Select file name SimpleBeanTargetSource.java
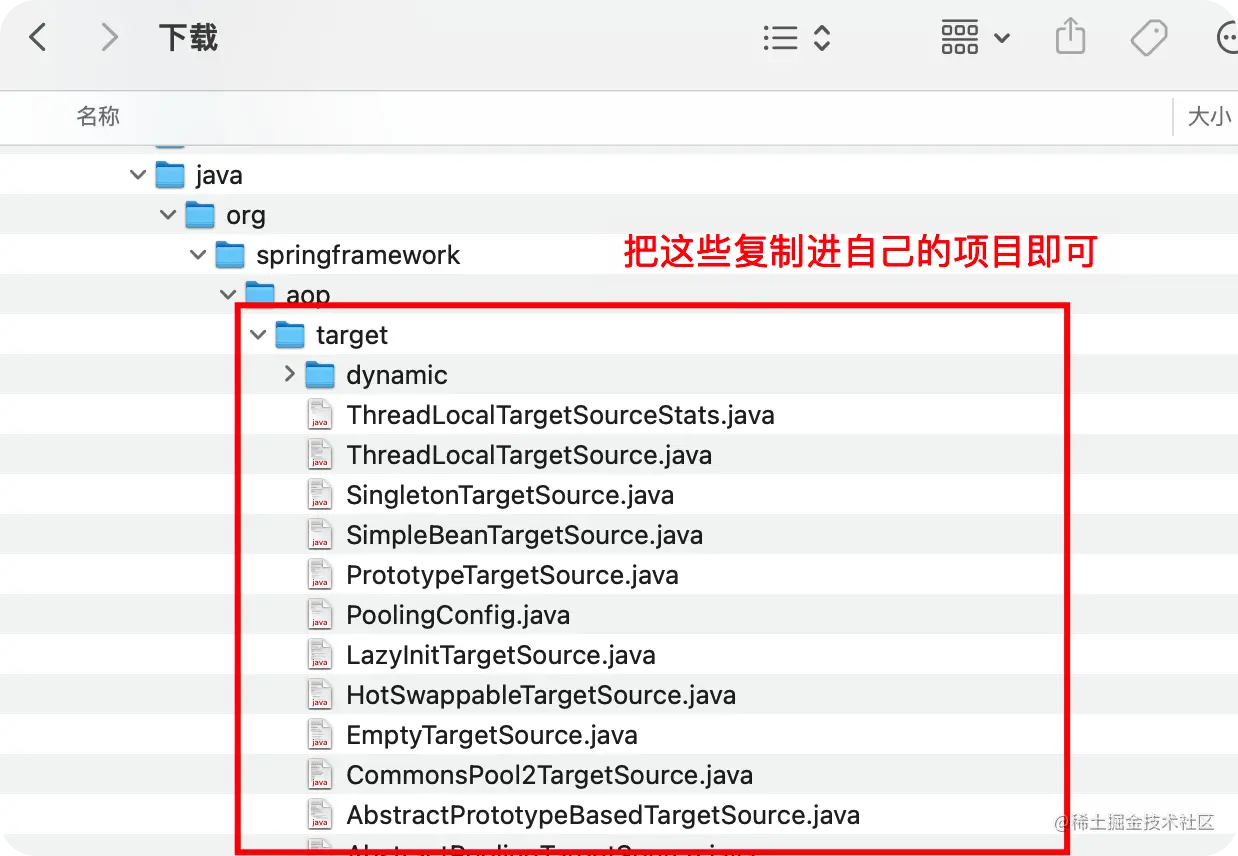1238x856 pixels. pos(524,535)
